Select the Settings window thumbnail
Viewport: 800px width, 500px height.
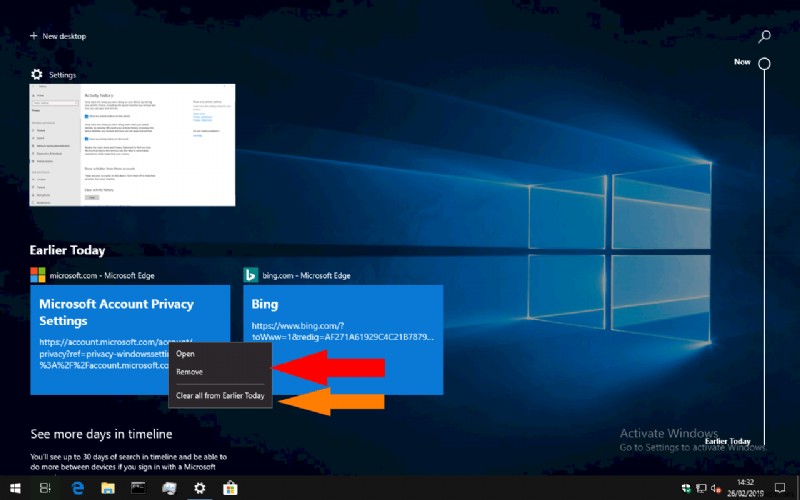[132, 145]
